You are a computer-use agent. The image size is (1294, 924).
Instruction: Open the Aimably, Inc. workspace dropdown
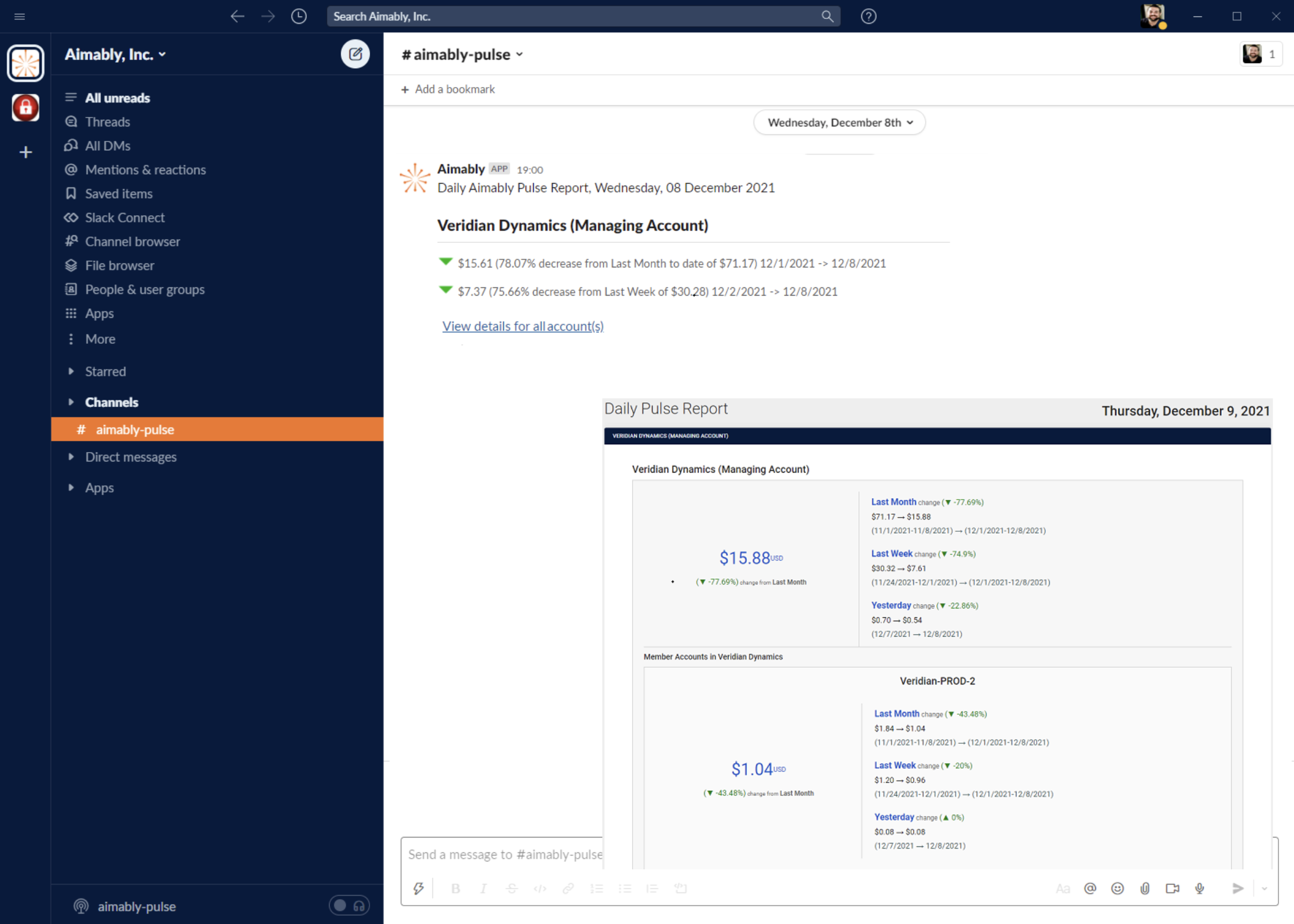pos(115,54)
